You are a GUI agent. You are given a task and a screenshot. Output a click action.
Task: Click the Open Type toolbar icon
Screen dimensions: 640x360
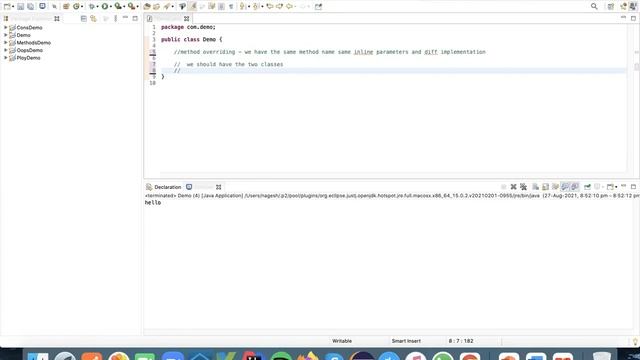[x=147, y=6]
